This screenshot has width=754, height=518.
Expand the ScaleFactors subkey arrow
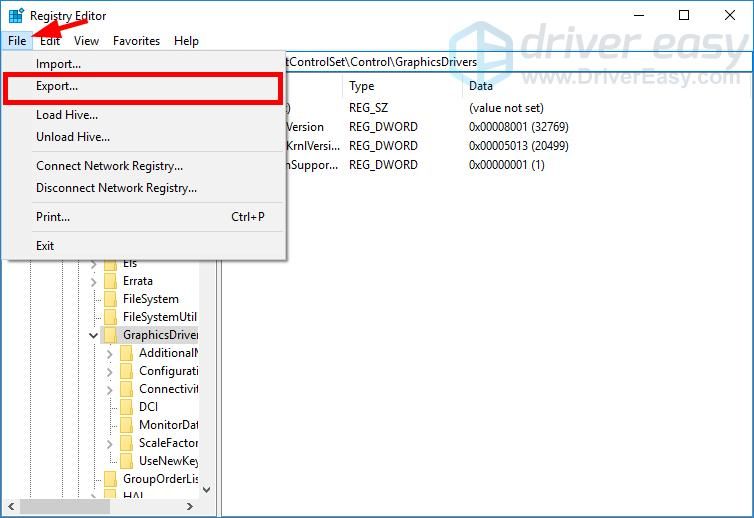(x=110, y=443)
